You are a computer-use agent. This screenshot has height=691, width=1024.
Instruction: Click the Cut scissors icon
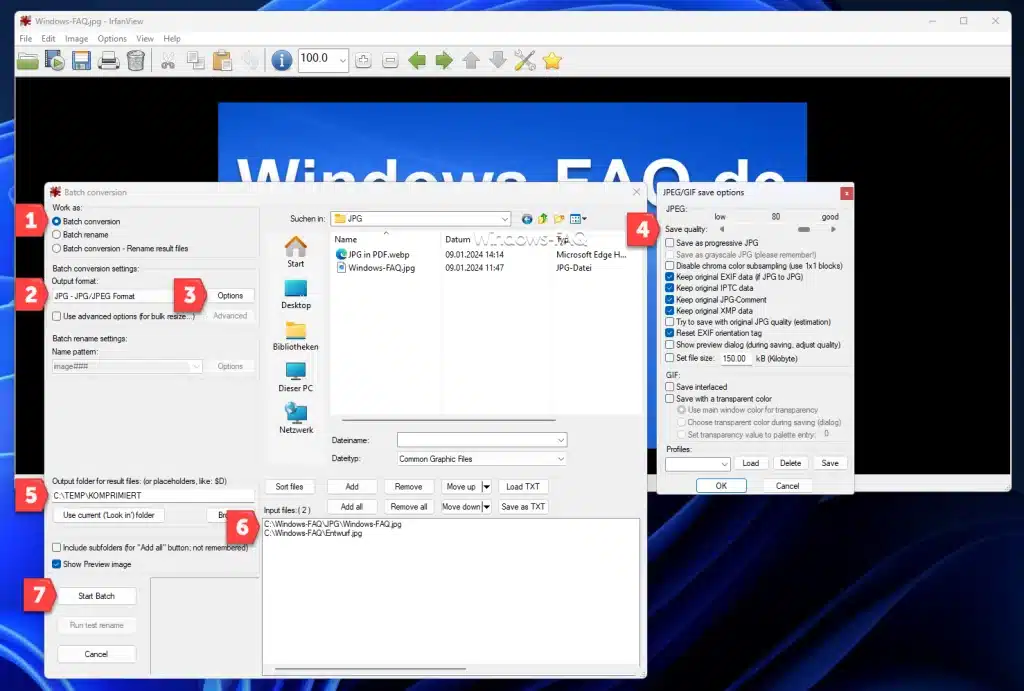click(x=168, y=61)
